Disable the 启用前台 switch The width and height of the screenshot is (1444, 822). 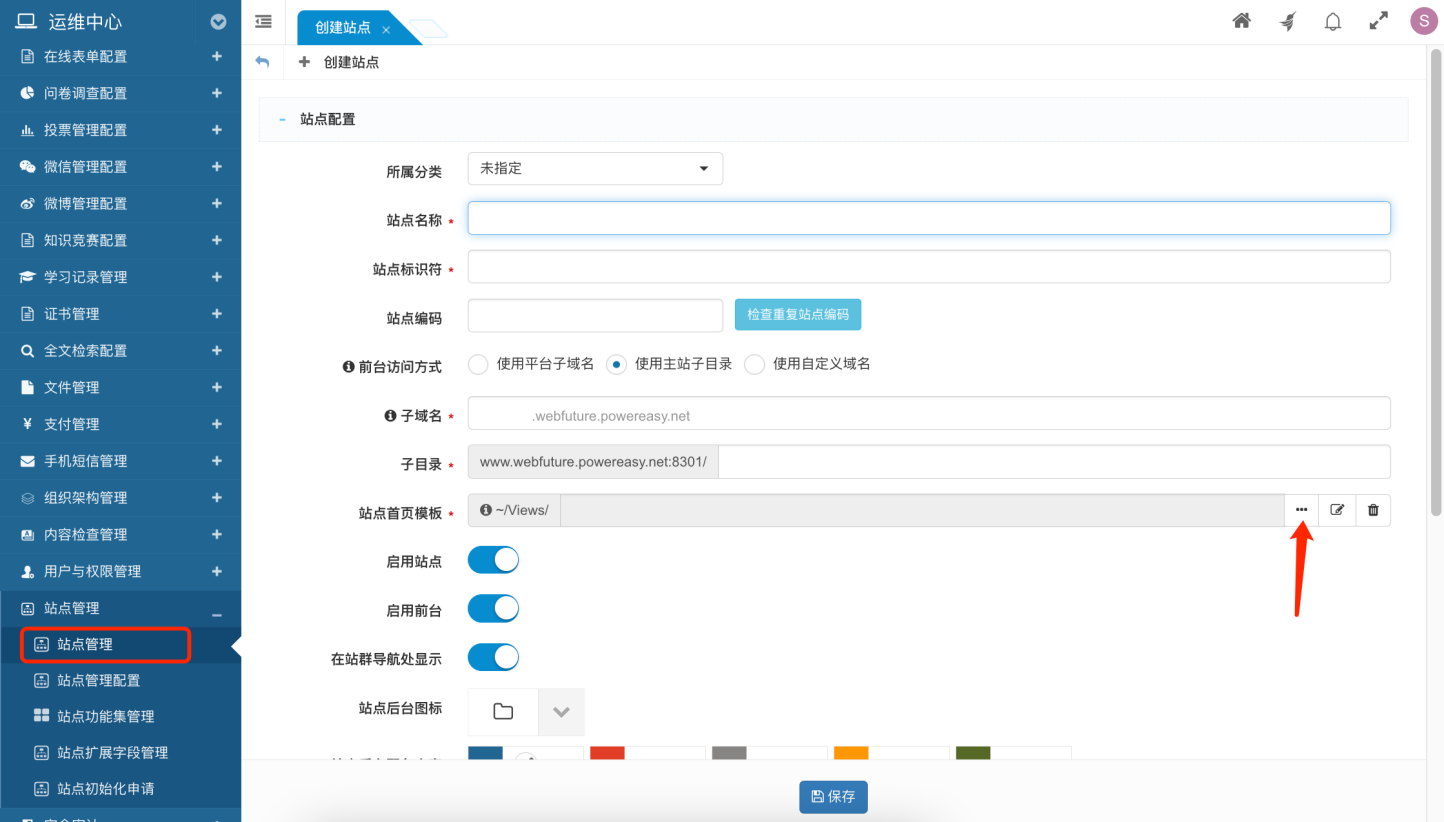tap(493, 608)
